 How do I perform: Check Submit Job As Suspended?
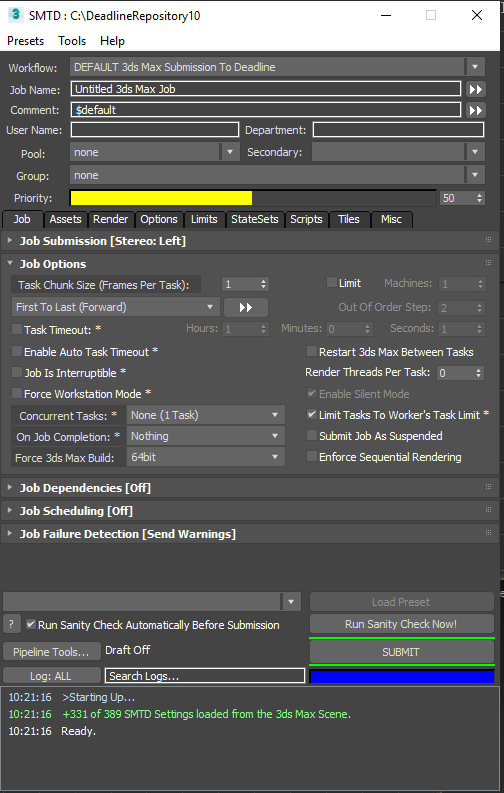[x=312, y=435]
